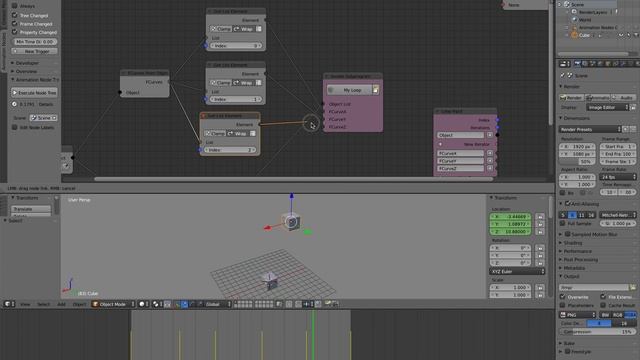The width and height of the screenshot is (640, 360).
Task: Adjust the Compression 15% slider
Action: point(597,332)
